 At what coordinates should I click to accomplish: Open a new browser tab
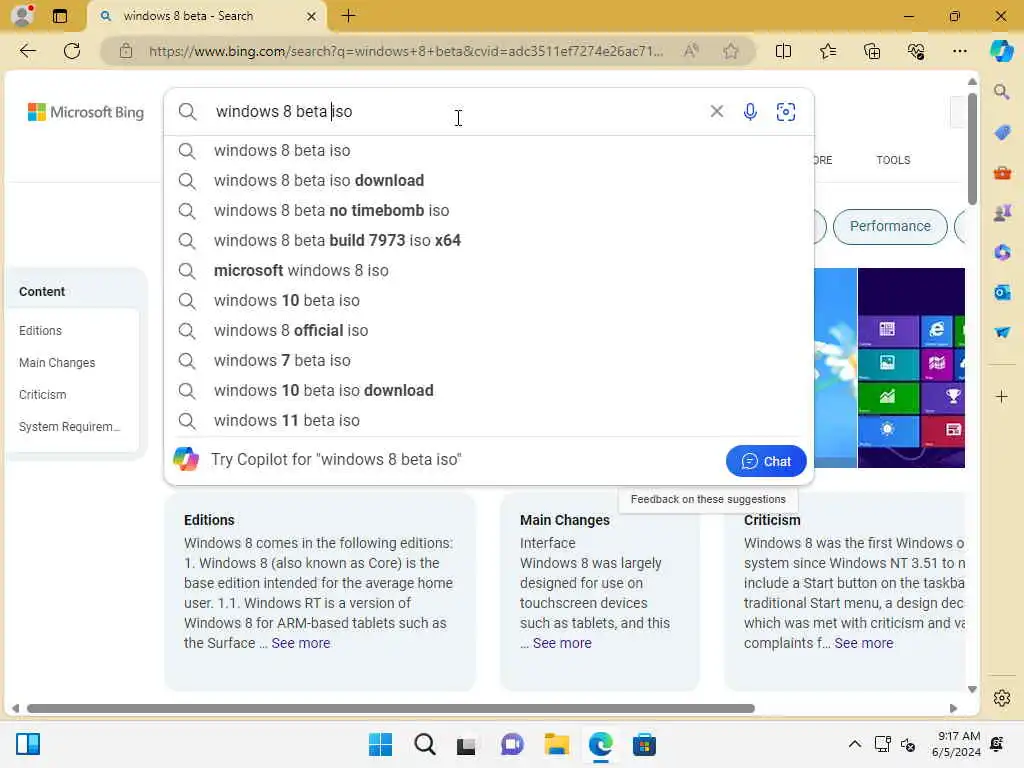[349, 16]
